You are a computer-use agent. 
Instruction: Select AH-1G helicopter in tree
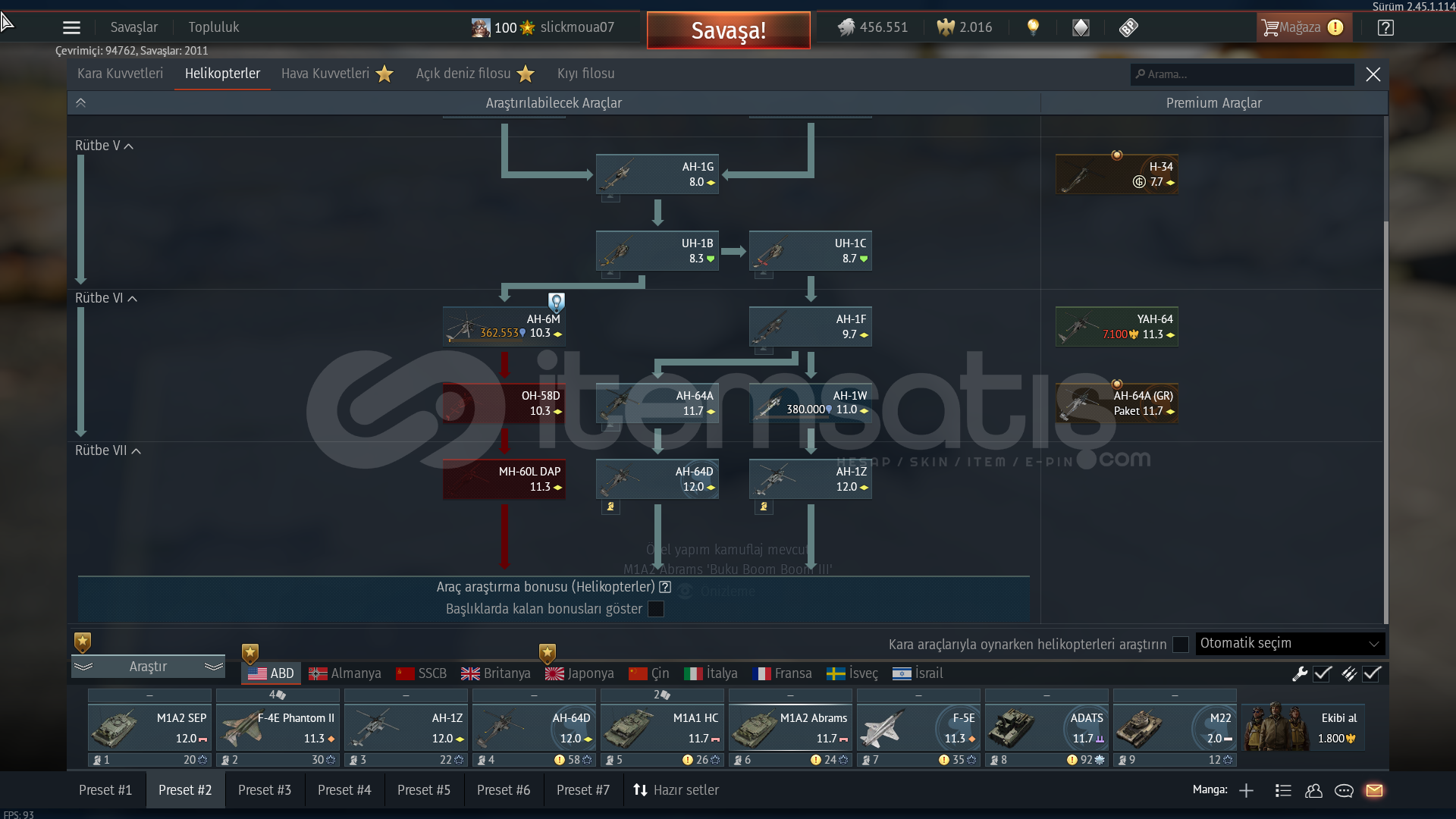click(657, 174)
